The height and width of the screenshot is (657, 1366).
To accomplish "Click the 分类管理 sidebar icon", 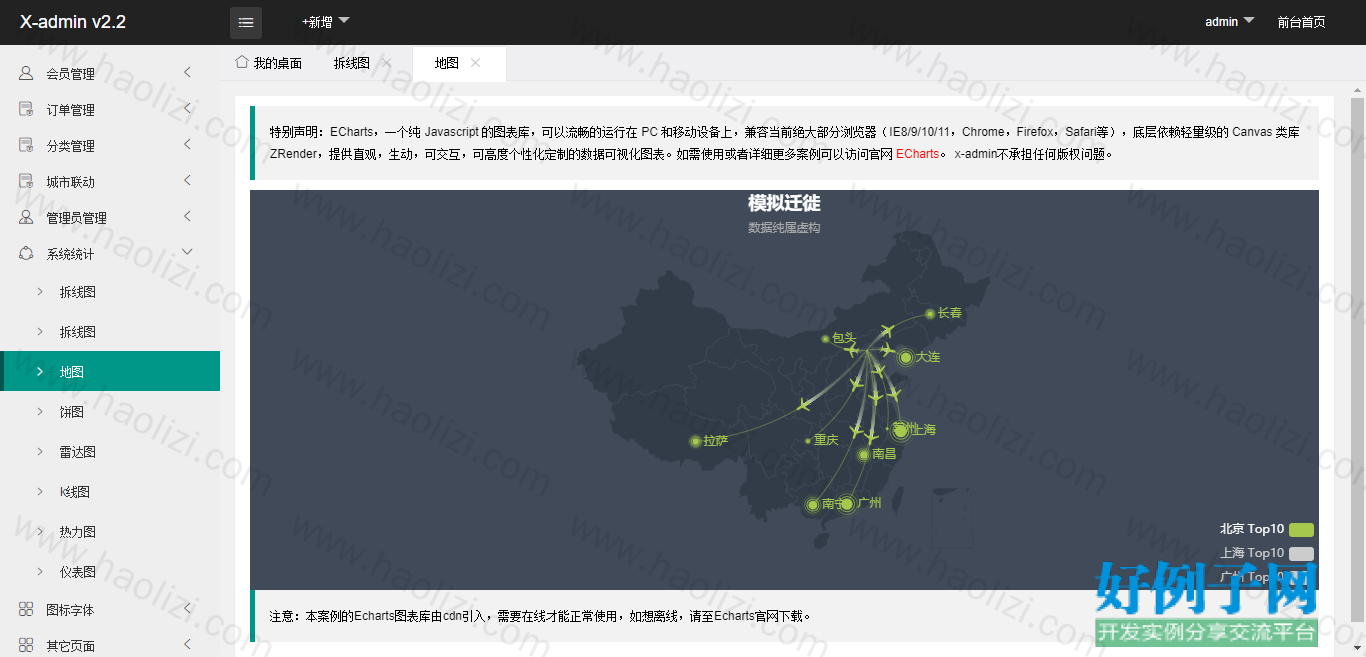I will coord(26,145).
